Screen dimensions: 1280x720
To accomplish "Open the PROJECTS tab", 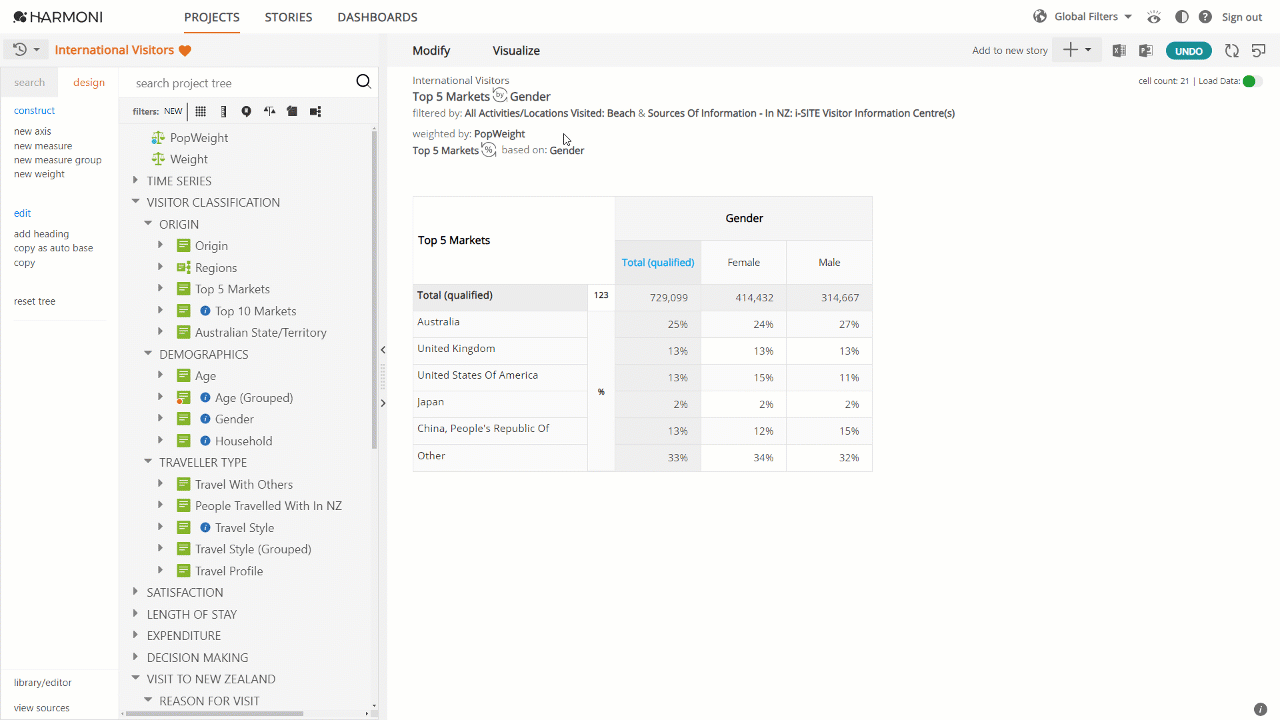I will pyautogui.click(x=212, y=17).
